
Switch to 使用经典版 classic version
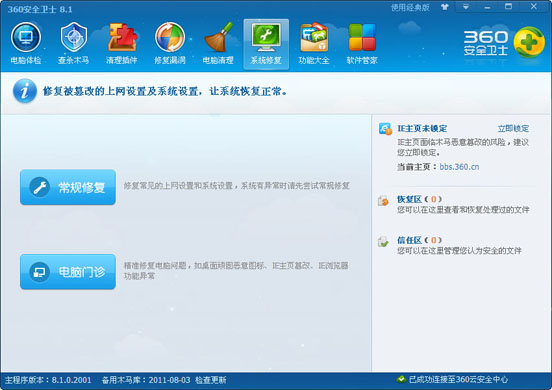pyautogui.click(x=410, y=7)
